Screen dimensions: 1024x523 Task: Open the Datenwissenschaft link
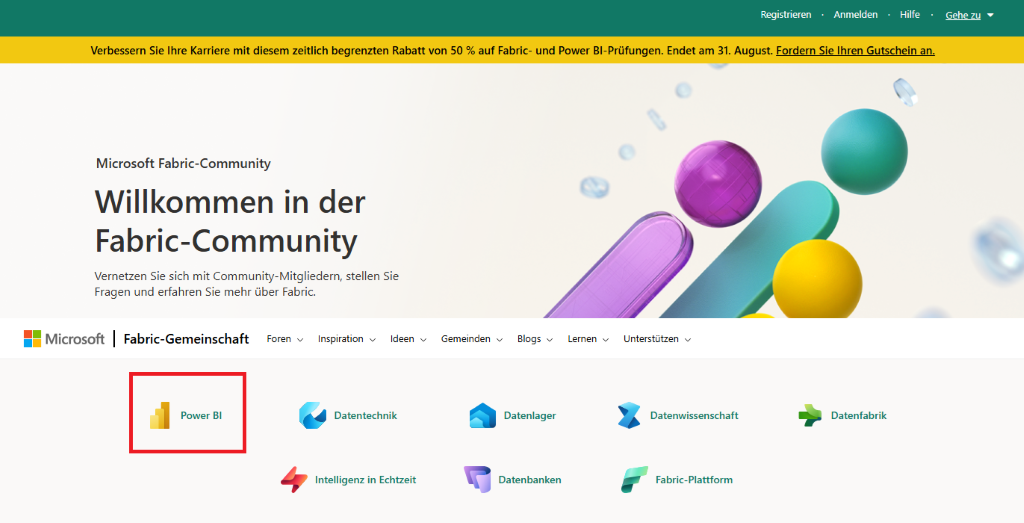[694, 415]
